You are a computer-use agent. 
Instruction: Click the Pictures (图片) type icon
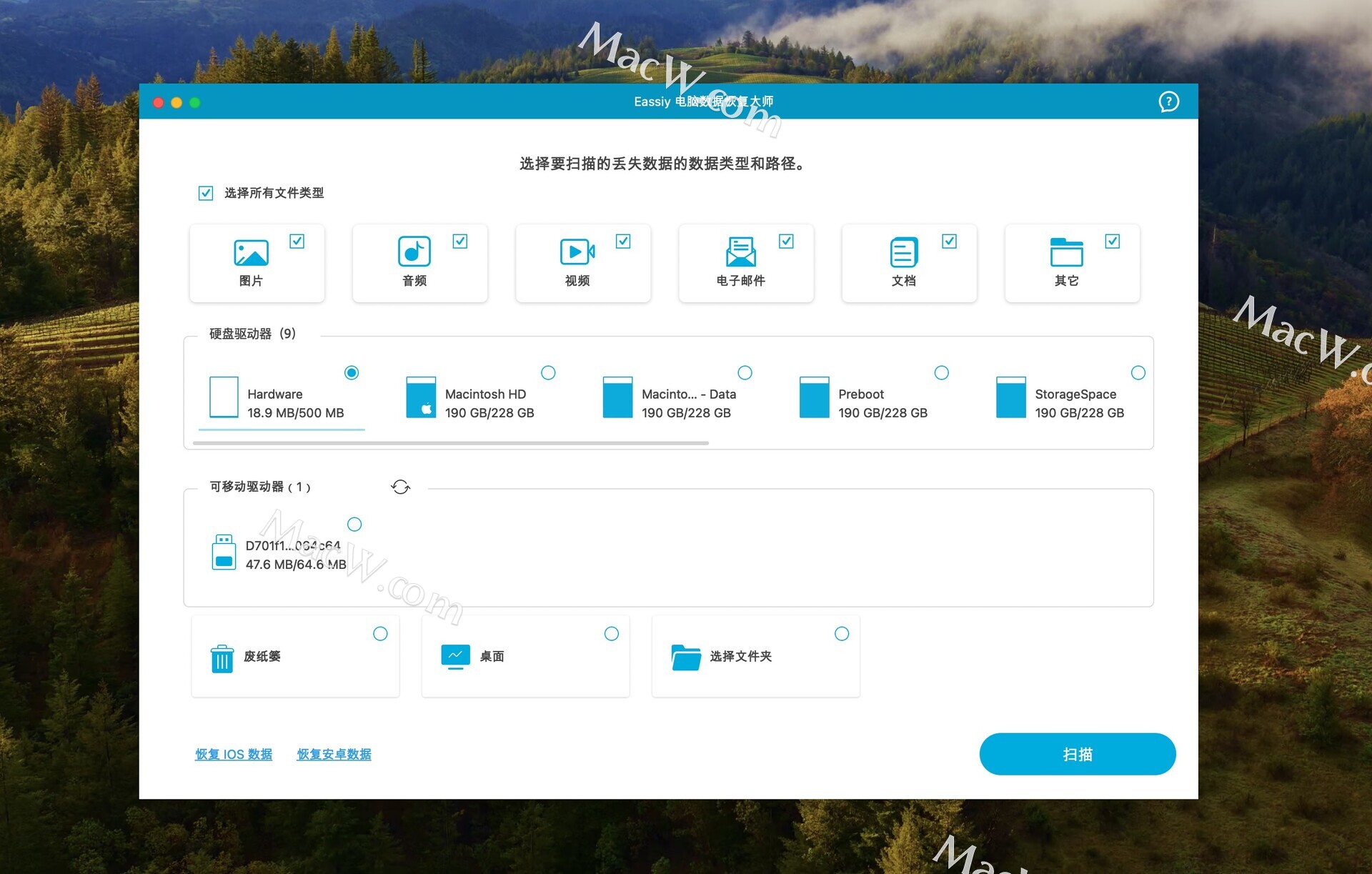[251, 252]
